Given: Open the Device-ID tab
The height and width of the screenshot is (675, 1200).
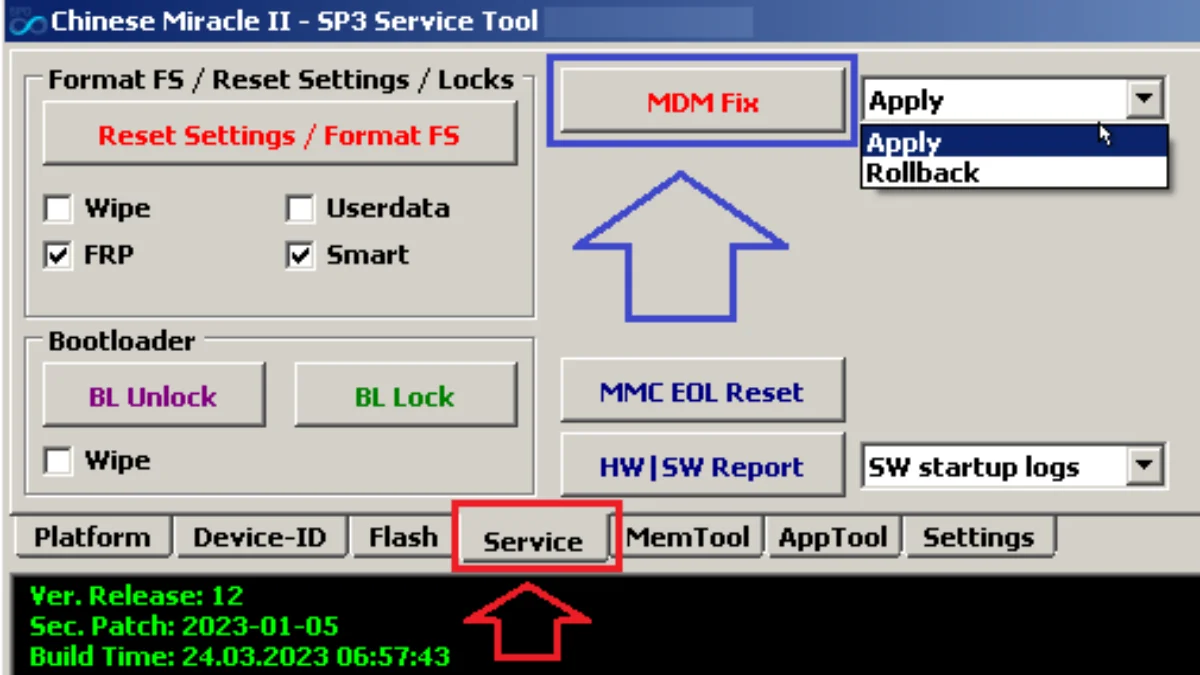Looking at the screenshot, I should [260, 537].
